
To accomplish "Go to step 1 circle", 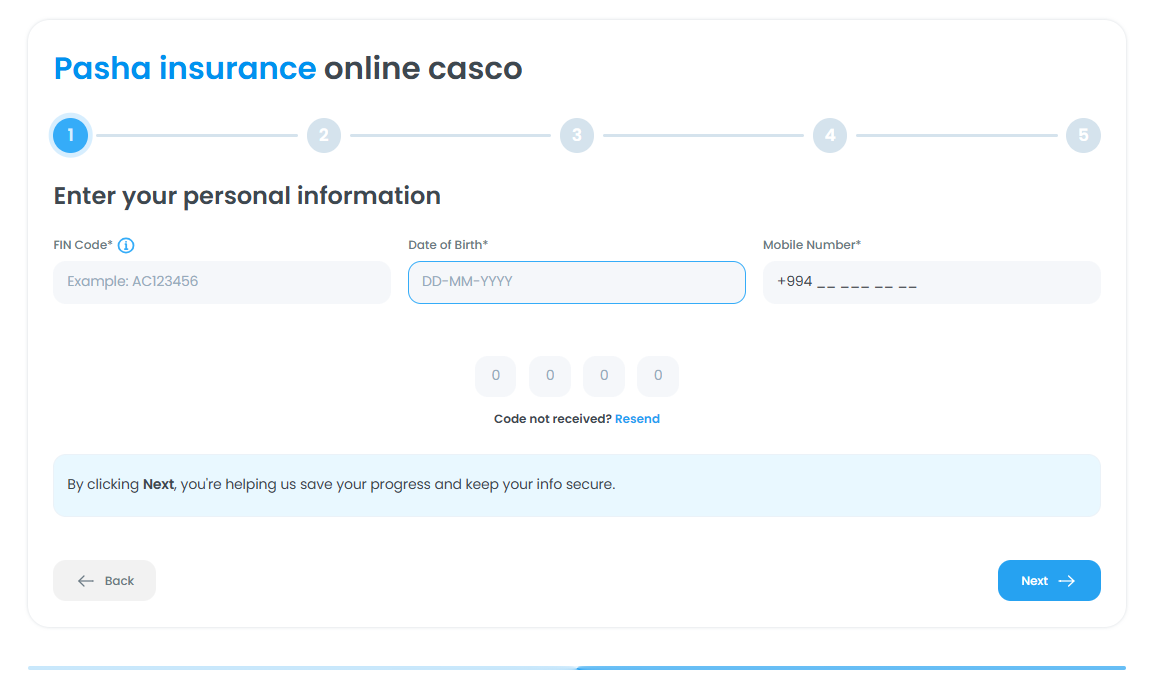I will pos(71,135).
